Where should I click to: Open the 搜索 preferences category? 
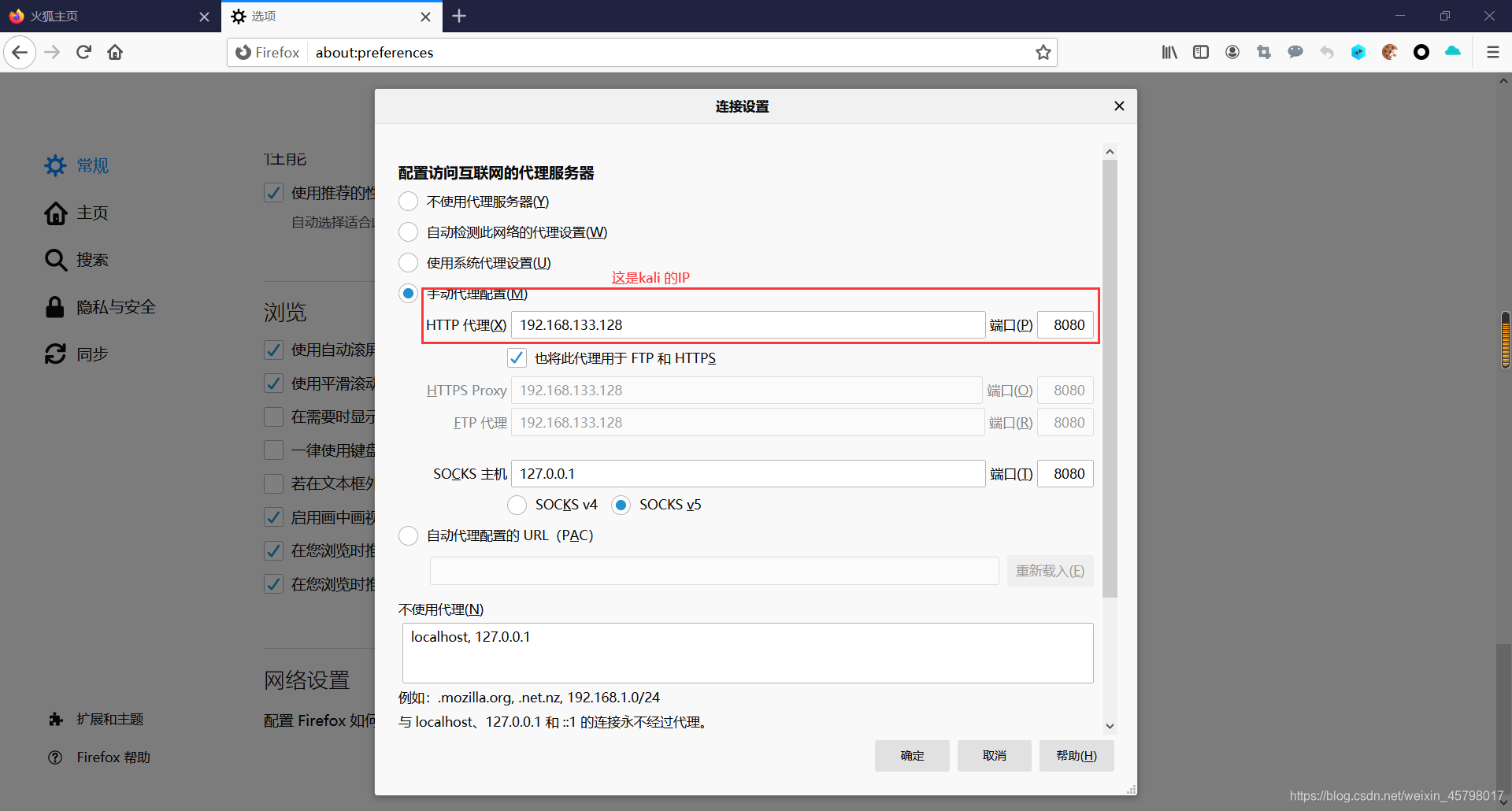point(76,260)
